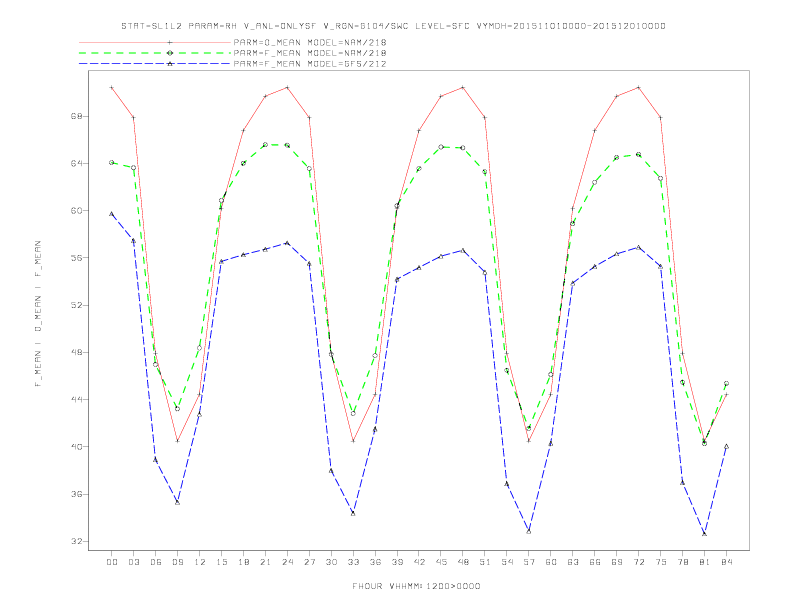
Task: Click x-axis tick label 75
Action: (x=661, y=562)
